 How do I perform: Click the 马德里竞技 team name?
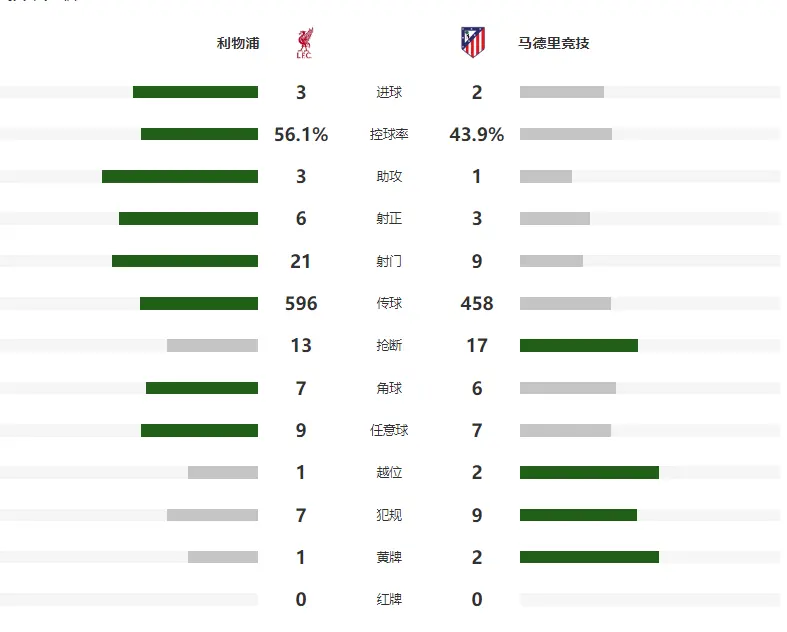pyautogui.click(x=553, y=44)
